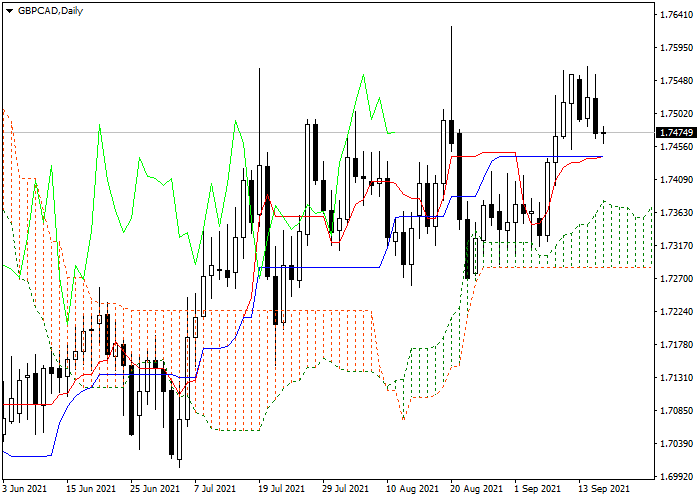Click price level 1.72240 on the scale
Image resolution: width=700 pixels, height=500 pixels.
[677, 312]
